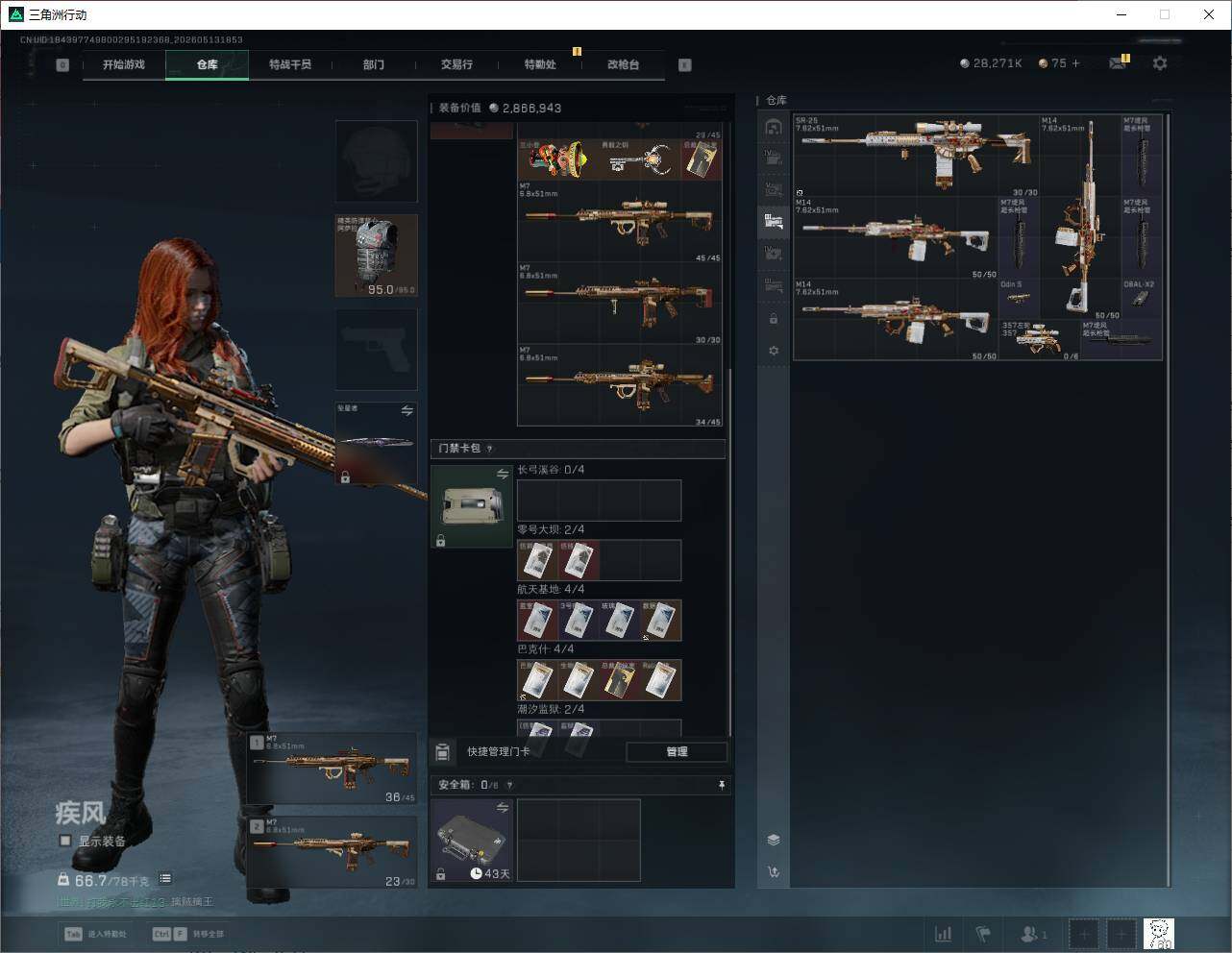Screen dimensions: 1232x953
Task: Swap the keycard wallet container
Action: pyautogui.click(x=503, y=474)
